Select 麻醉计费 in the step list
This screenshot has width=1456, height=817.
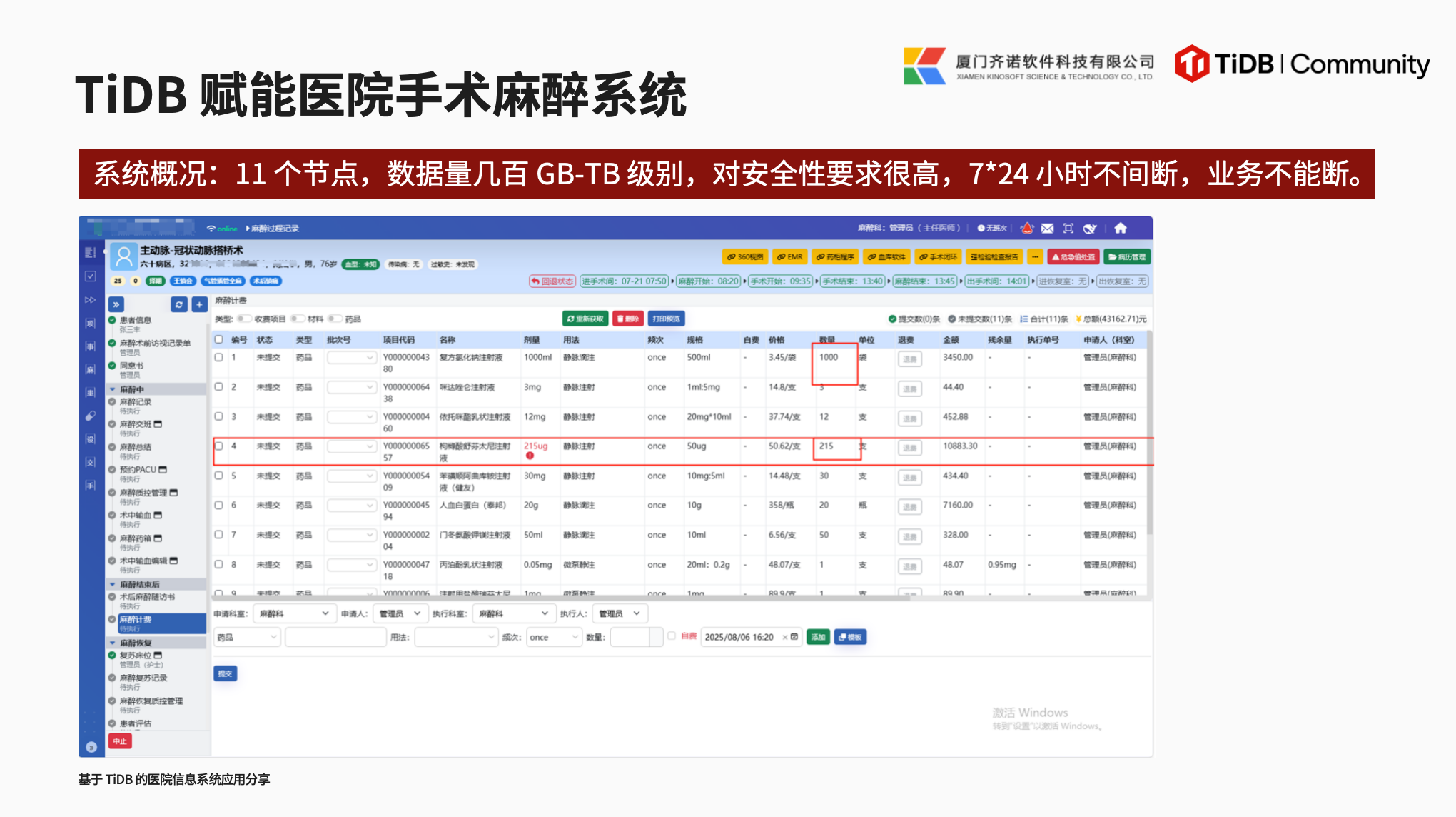click(x=136, y=619)
